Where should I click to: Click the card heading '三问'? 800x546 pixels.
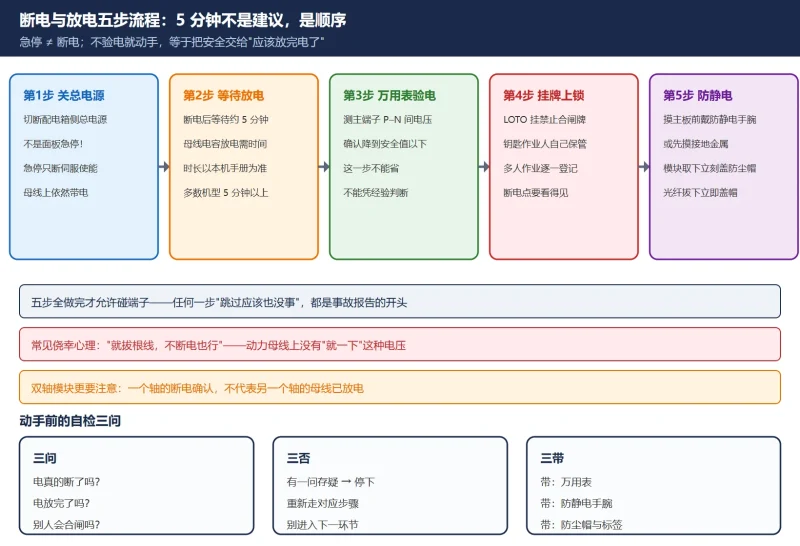[45, 458]
